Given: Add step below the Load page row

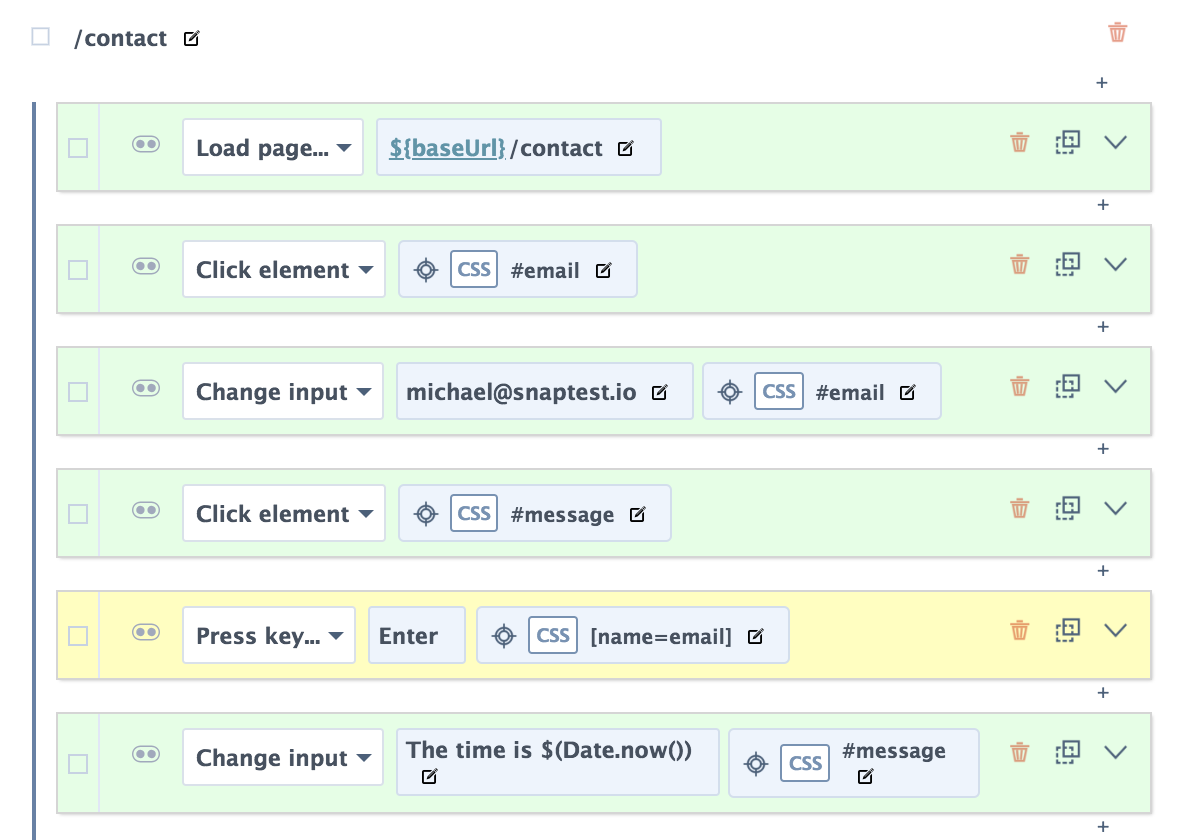Looking at the screenshot, I should (x=1103, y=205).
